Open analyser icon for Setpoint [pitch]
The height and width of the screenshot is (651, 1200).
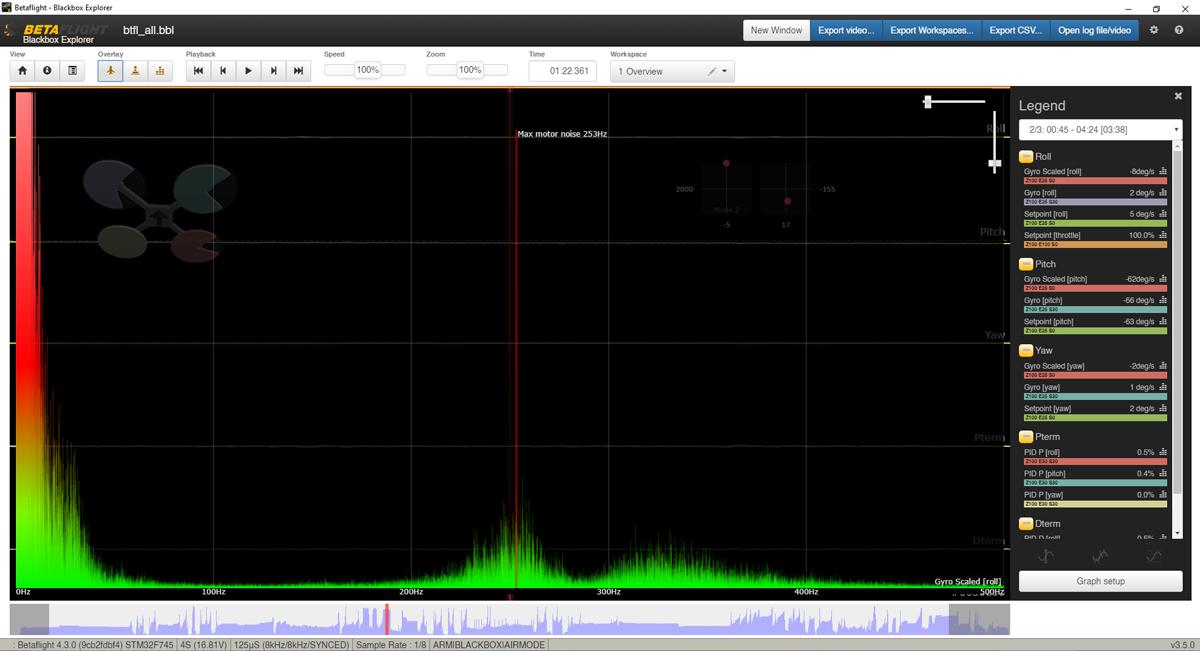click(1163, 322)
